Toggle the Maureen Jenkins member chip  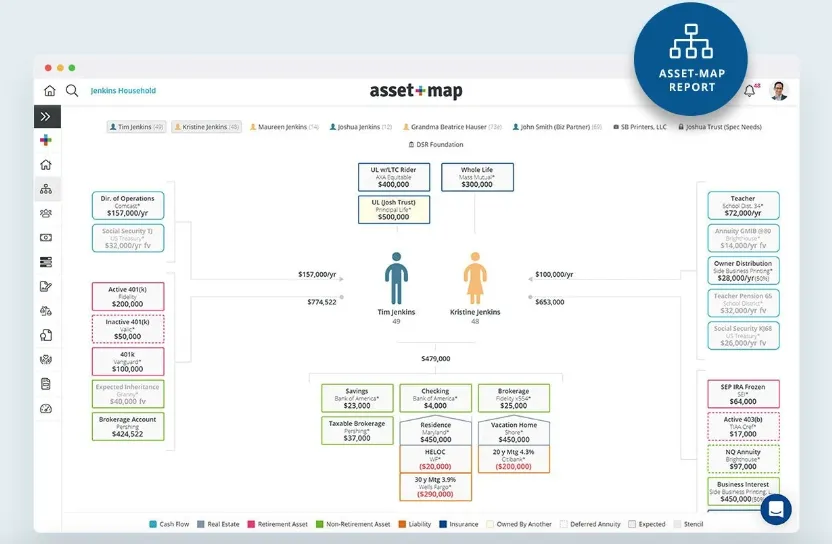point(284,127)
